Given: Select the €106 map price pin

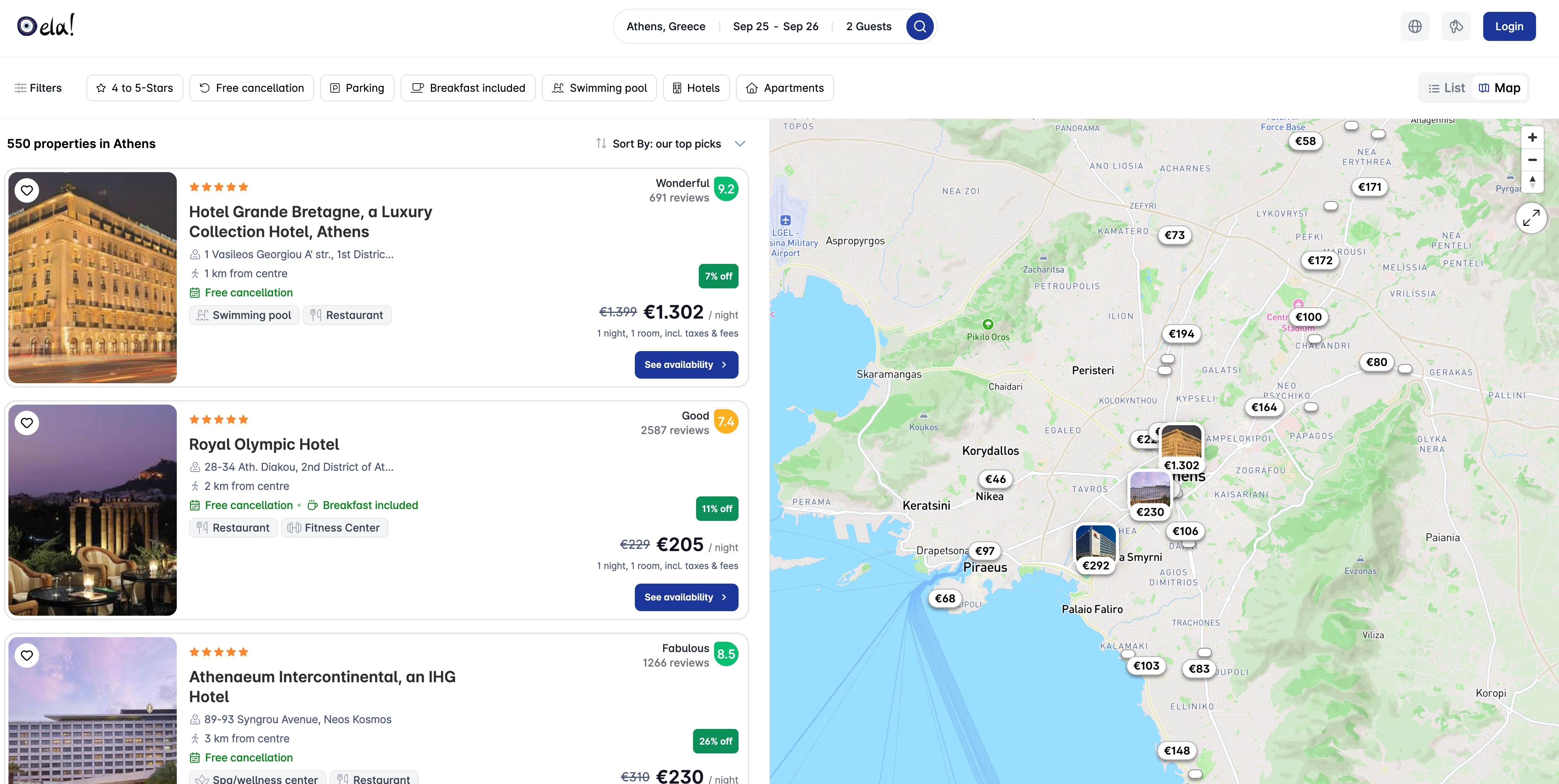Looking at the screenshot, I should 1185,532.
